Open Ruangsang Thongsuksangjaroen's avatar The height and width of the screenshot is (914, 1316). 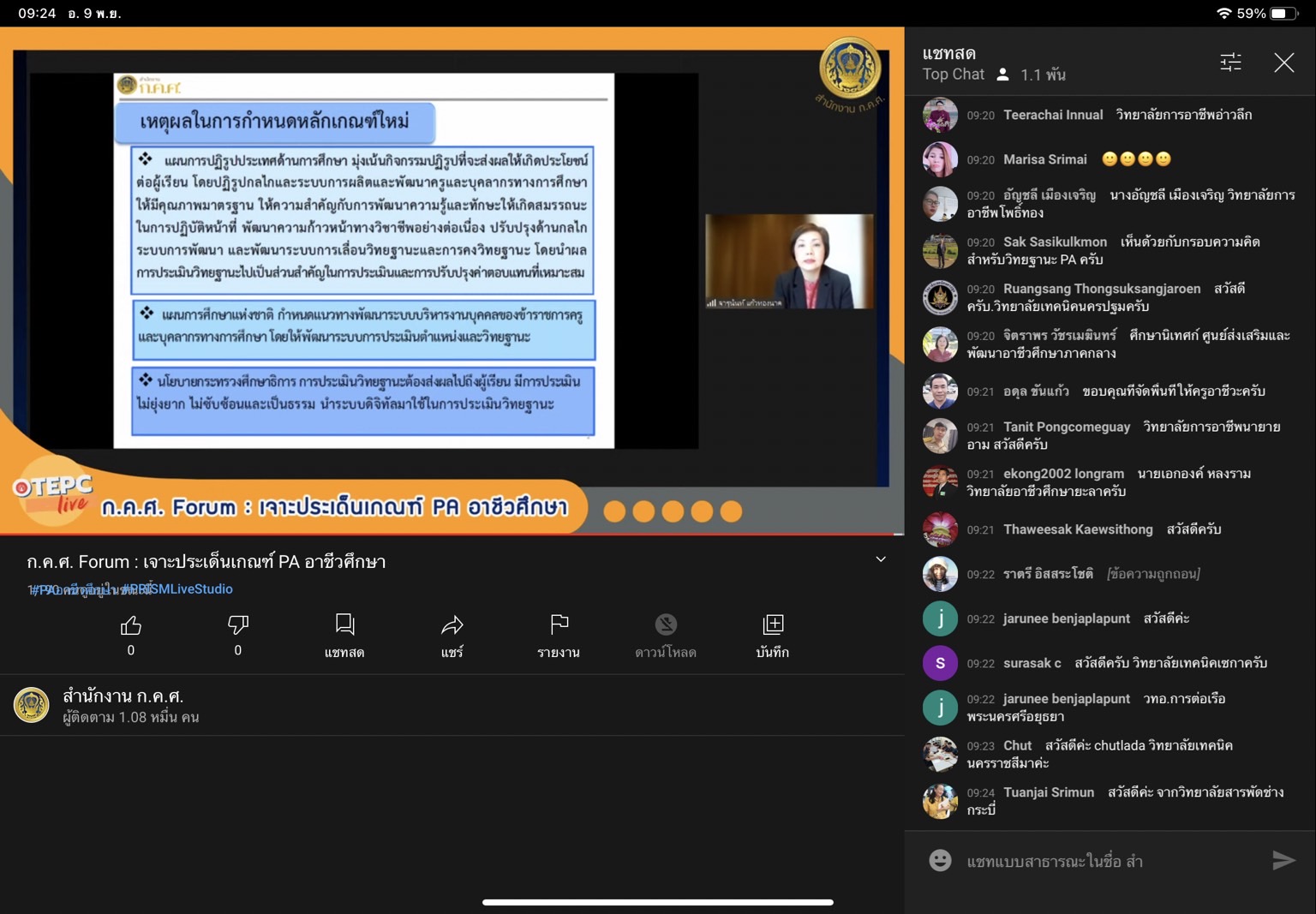[x=940, y=297]
